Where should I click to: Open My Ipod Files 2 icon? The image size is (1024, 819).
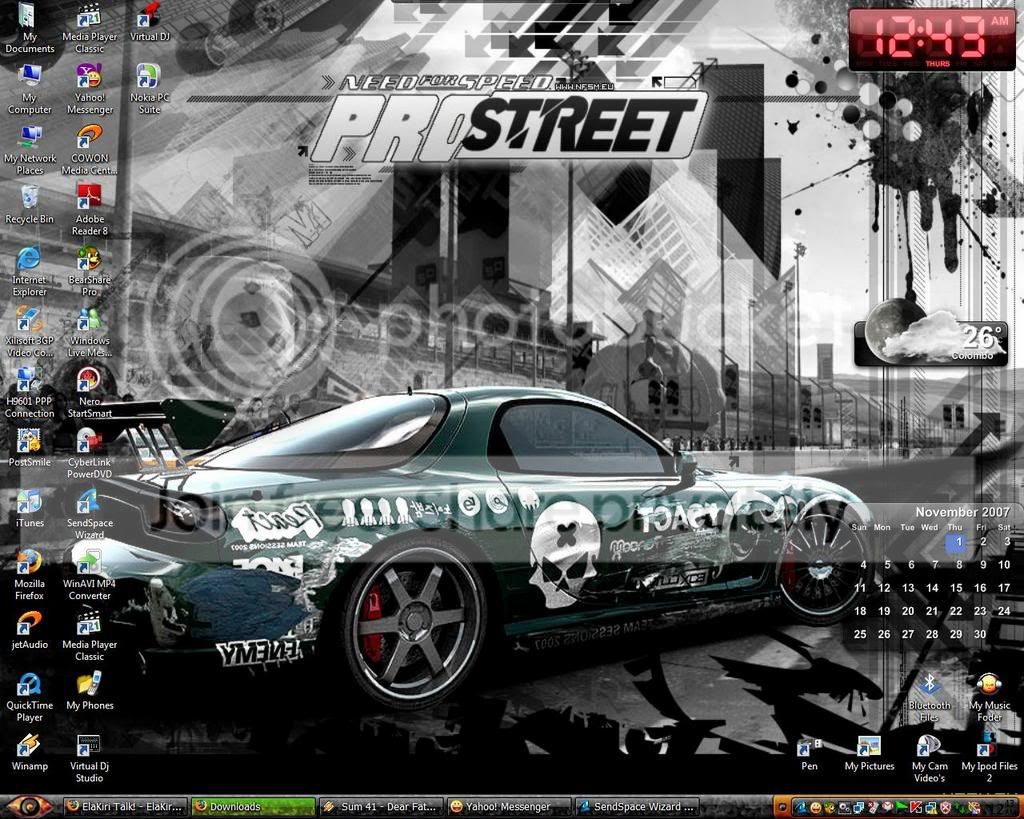[989, 758]
